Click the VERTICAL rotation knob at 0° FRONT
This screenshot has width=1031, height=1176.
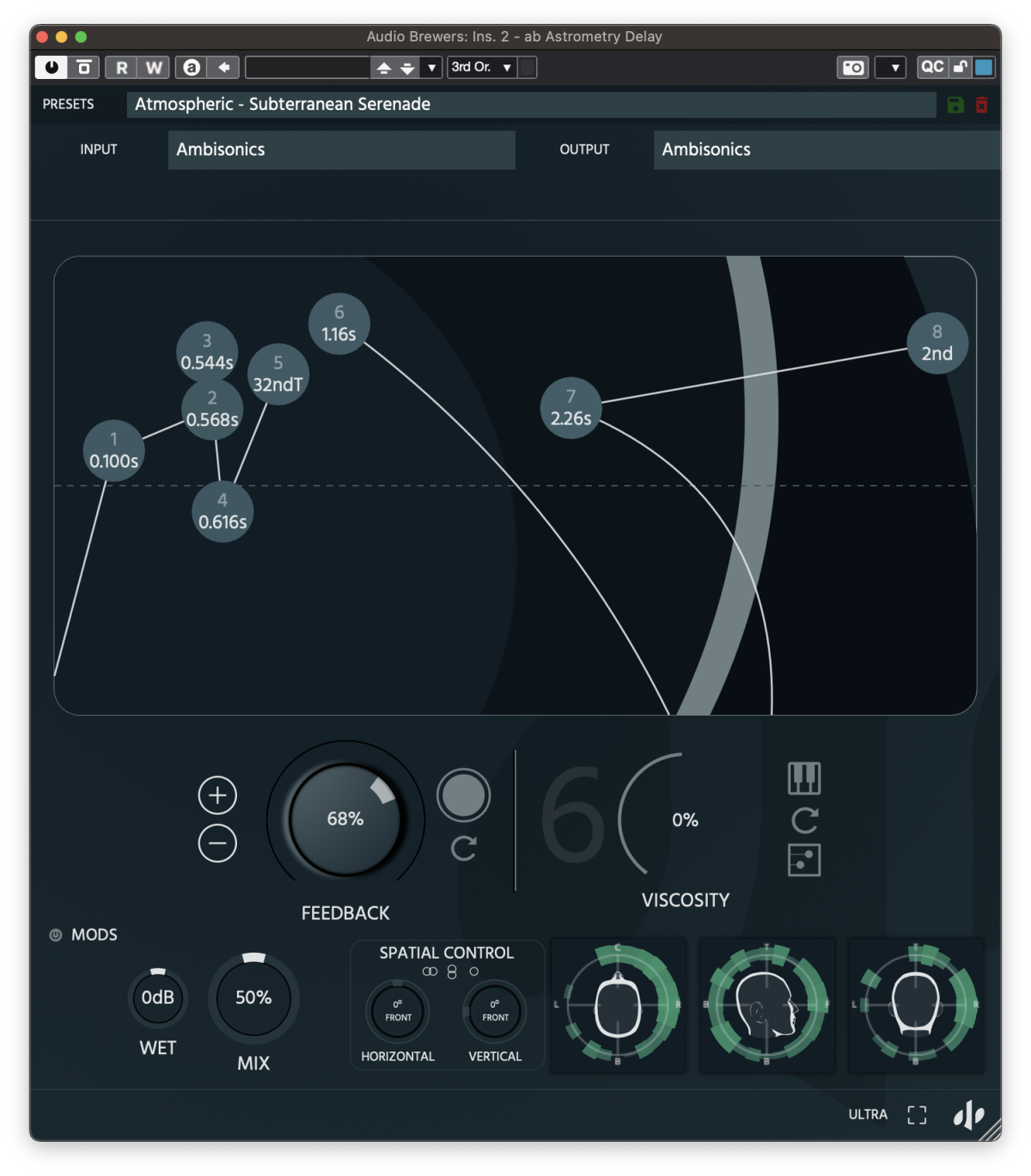[495, 1011]
